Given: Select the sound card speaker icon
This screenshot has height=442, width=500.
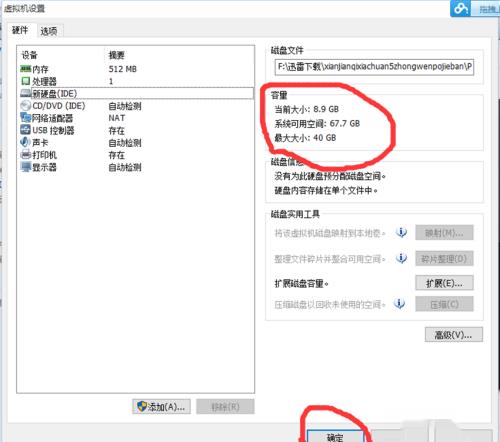Looking at the screenshot, I should [25, 142].
